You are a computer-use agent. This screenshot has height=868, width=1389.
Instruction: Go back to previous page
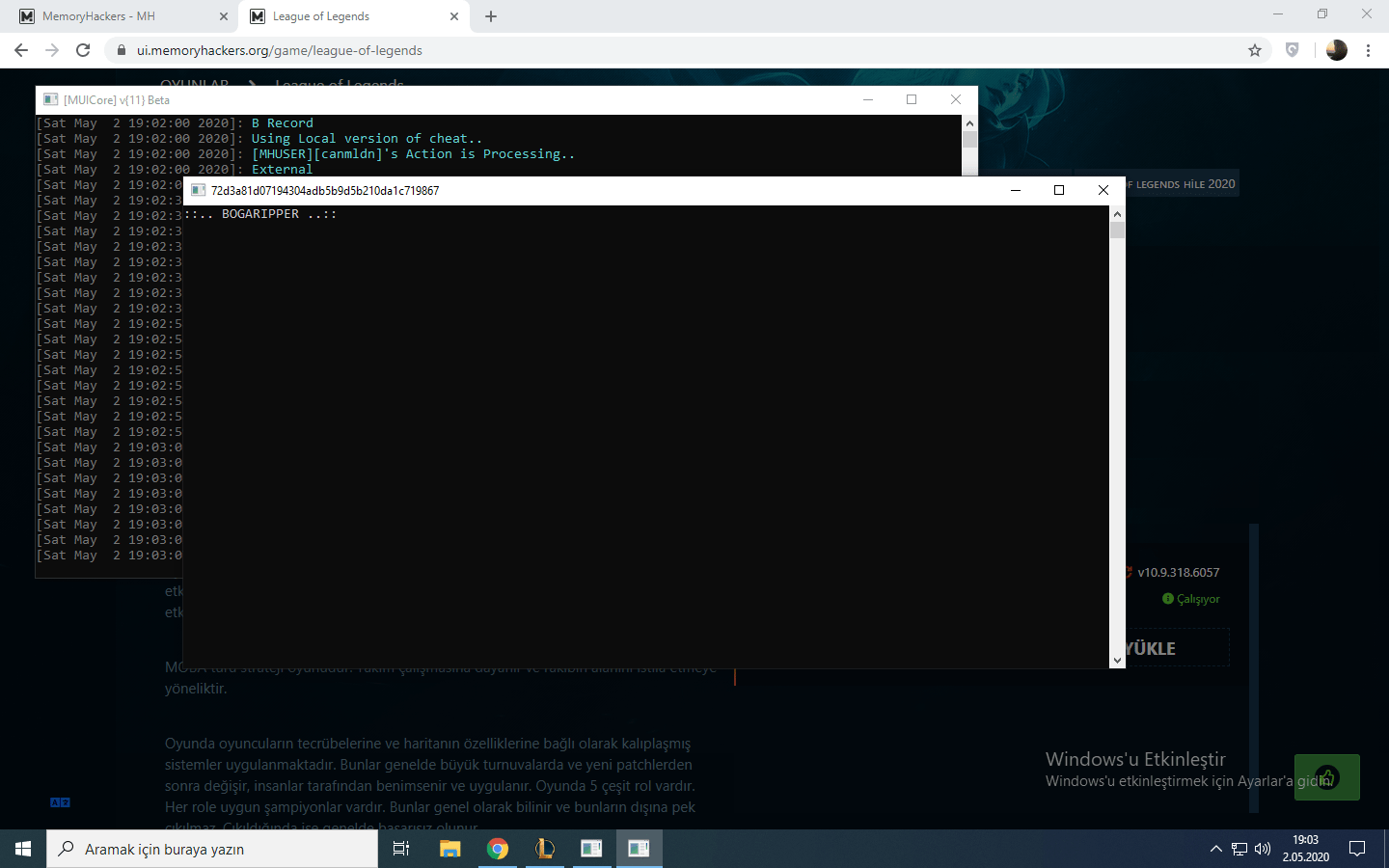pos(21,50)
